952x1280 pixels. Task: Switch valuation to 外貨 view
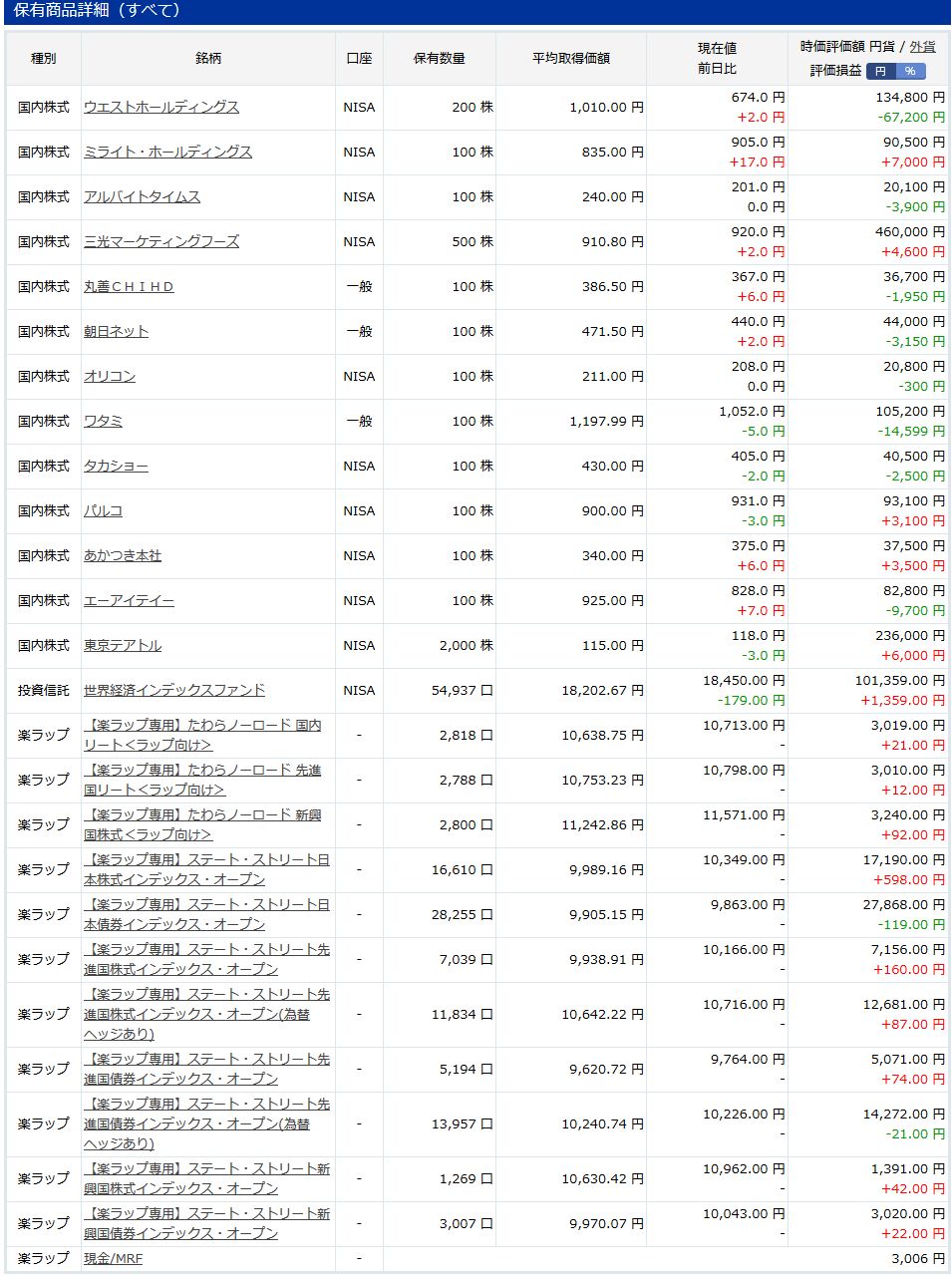[922, 47]
